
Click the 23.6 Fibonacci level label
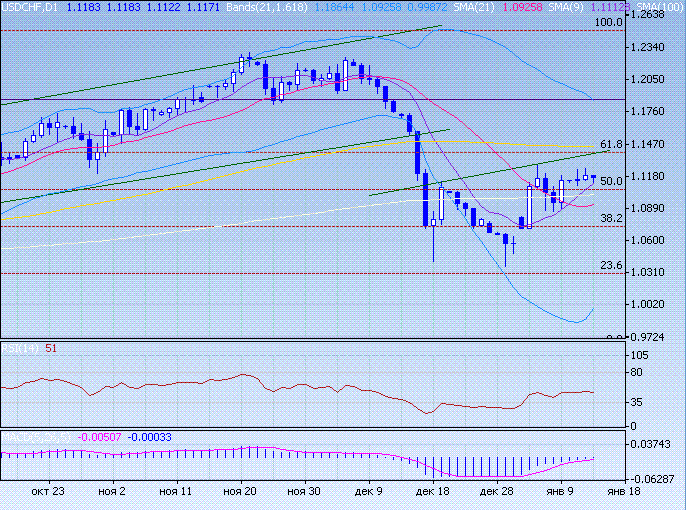612,265
